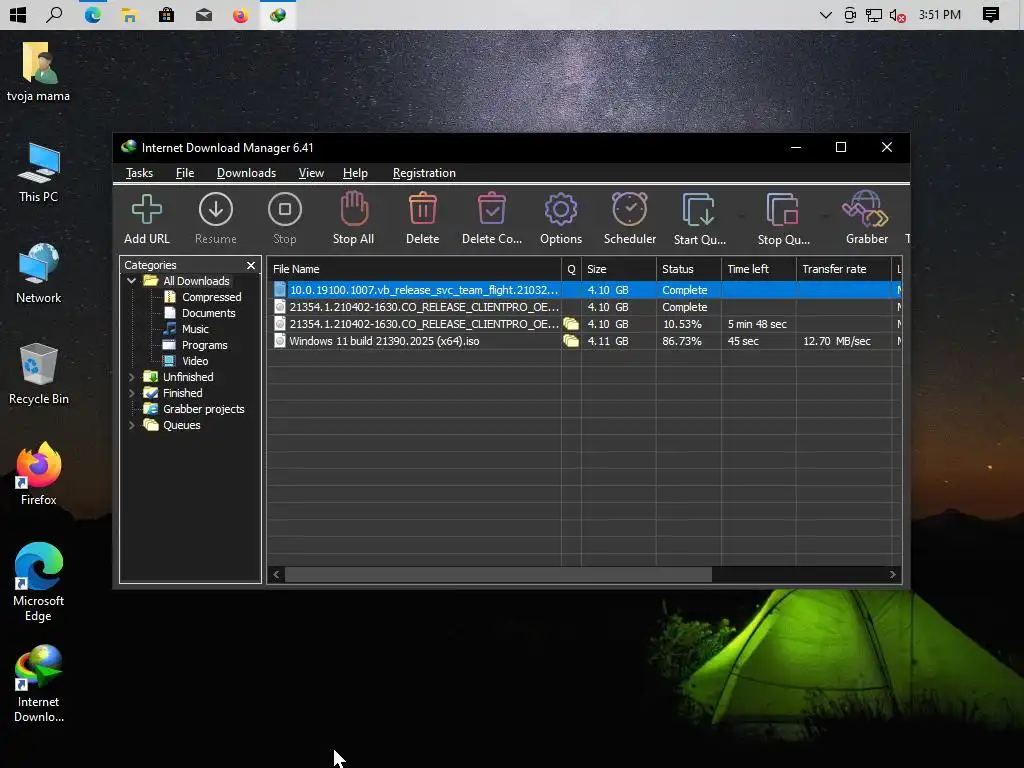The image size is (1024, 768).
Task: Click the Add URL toolbar icon
Action: point(147,210)
